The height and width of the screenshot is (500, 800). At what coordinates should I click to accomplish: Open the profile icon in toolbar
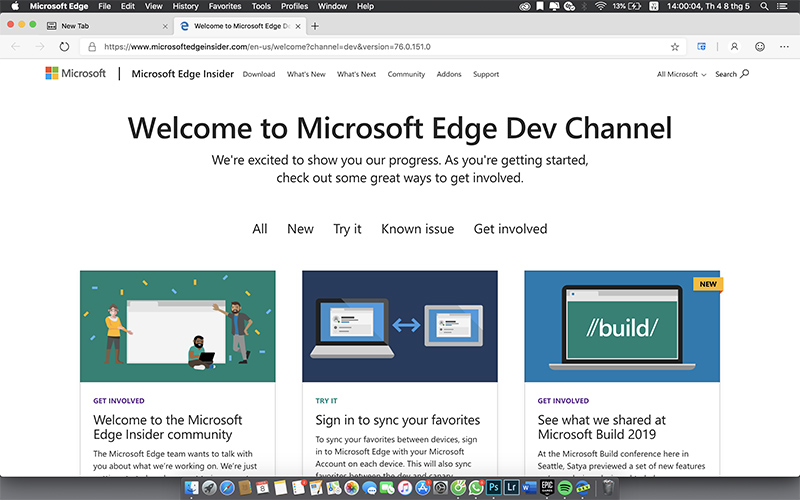(734, 46)
